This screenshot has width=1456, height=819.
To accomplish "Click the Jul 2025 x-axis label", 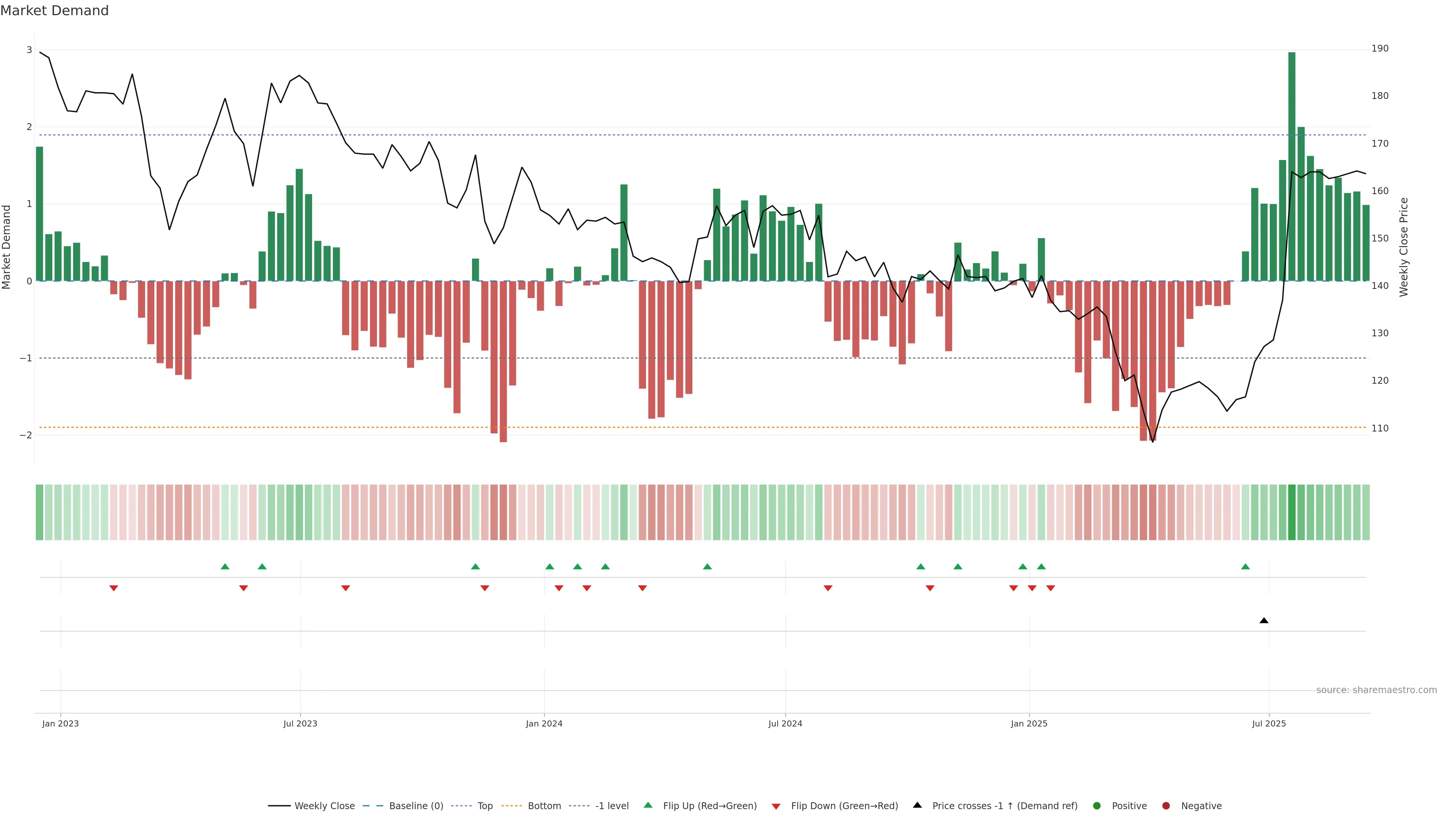I will [x=1269, y=724].
